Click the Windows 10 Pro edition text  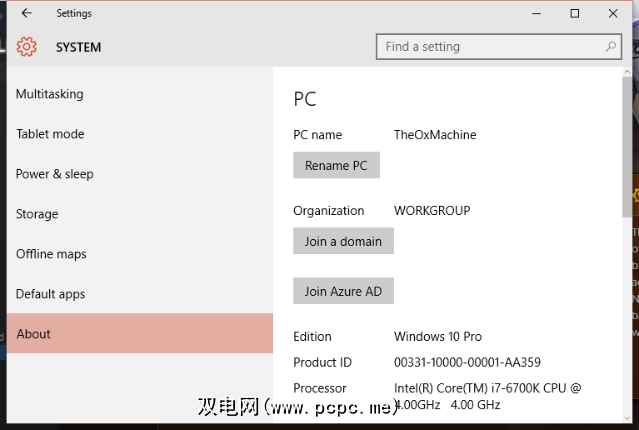coord(438,337)
